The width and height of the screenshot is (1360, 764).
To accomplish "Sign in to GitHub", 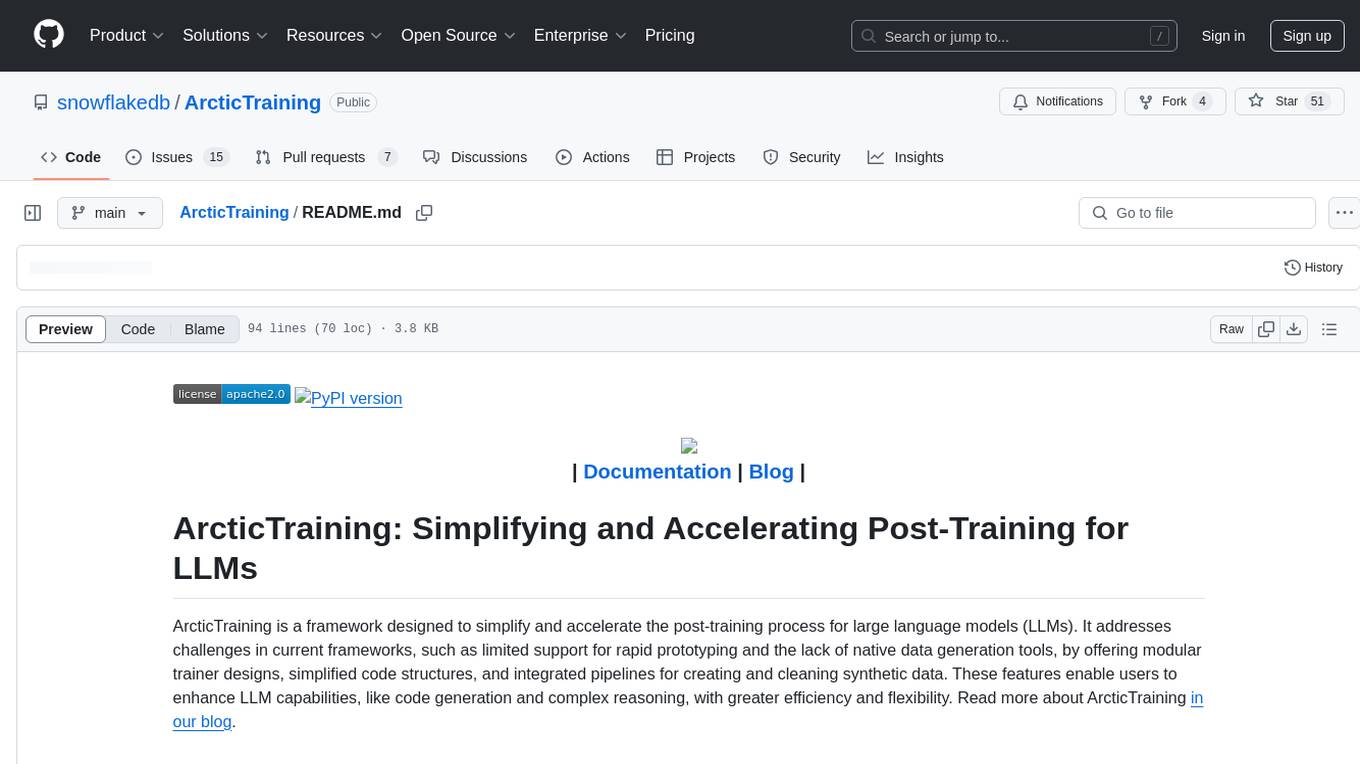I will point(1223,36).
